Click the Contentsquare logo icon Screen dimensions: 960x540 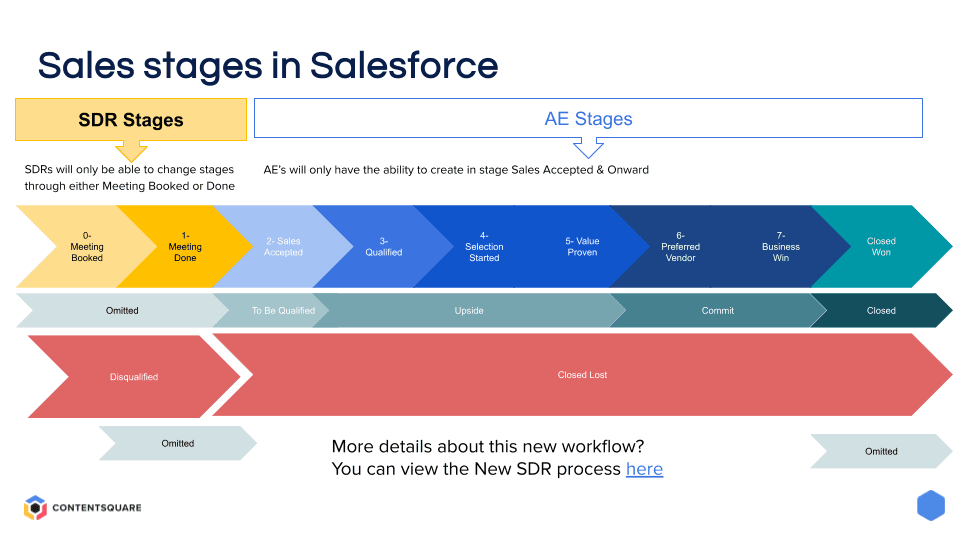coord(35,508)
